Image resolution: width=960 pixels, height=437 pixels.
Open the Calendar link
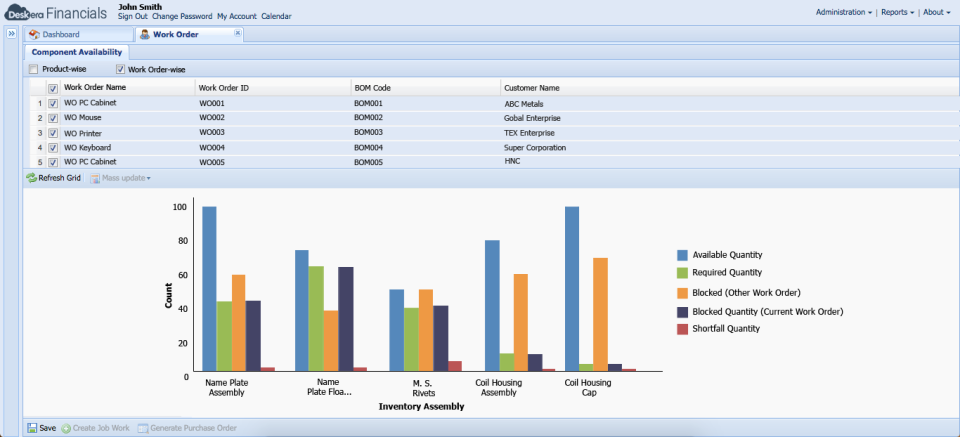276,17
